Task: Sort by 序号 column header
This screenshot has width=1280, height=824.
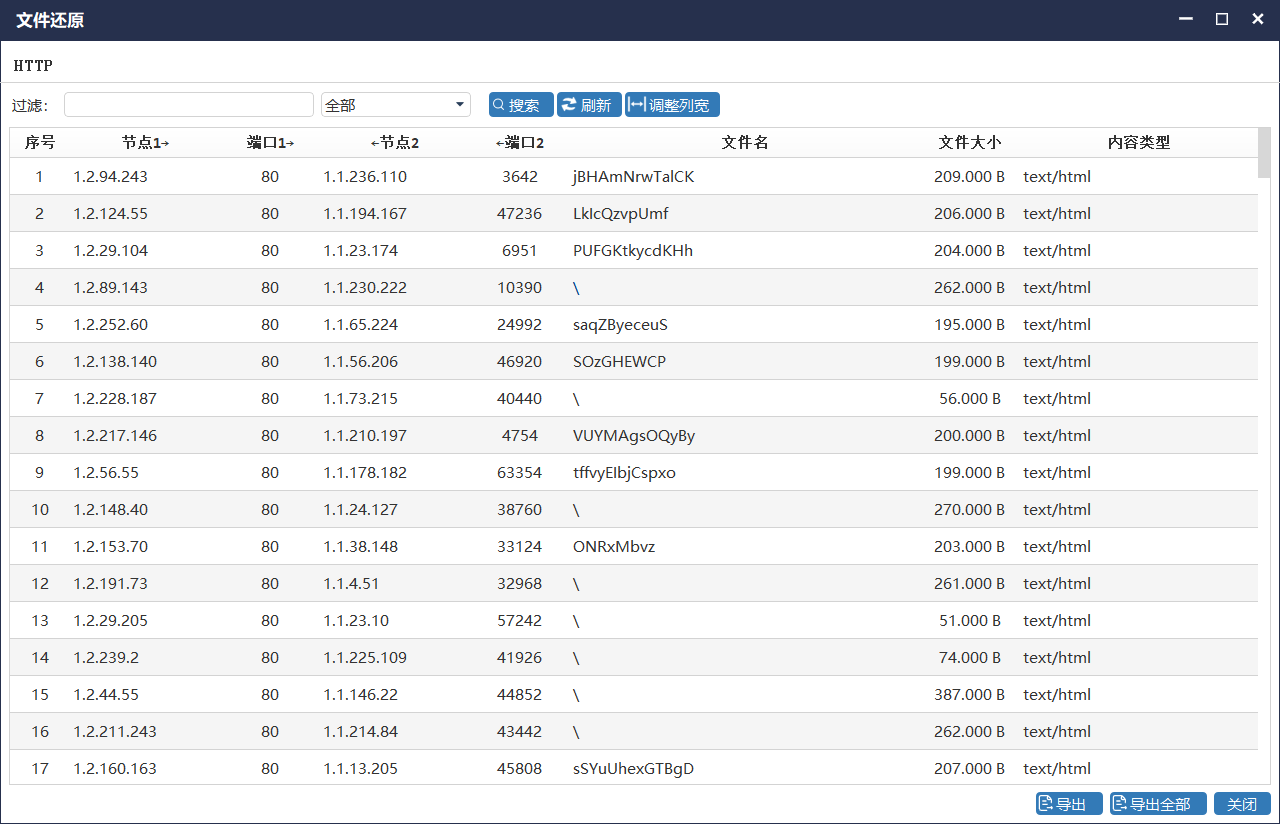Action: [40, 143]
